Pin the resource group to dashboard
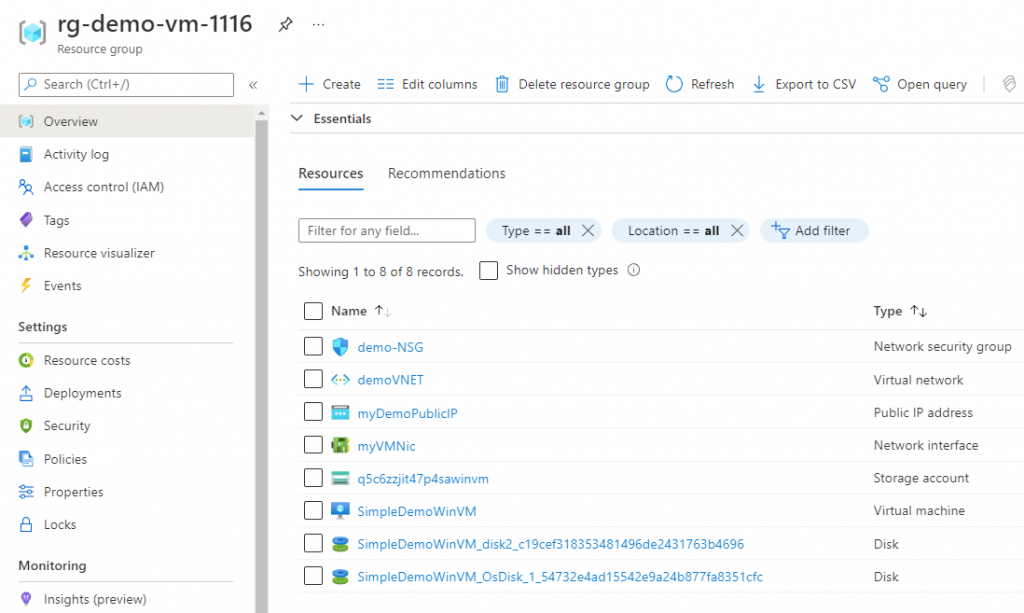Screen dimensions: 1024x613 pyautogui.click(x=285, y=25)
